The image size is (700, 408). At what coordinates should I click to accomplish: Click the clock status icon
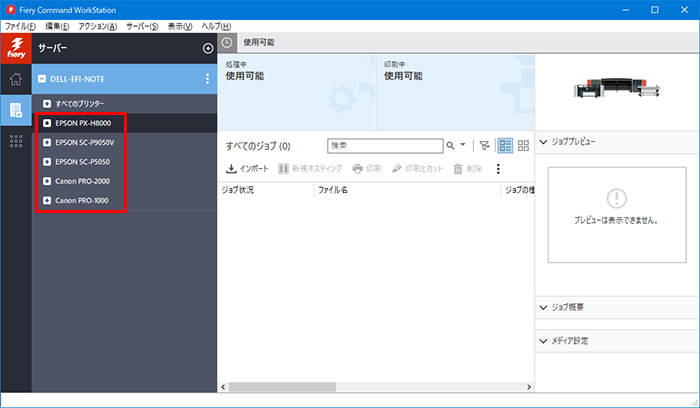[227, 42]
